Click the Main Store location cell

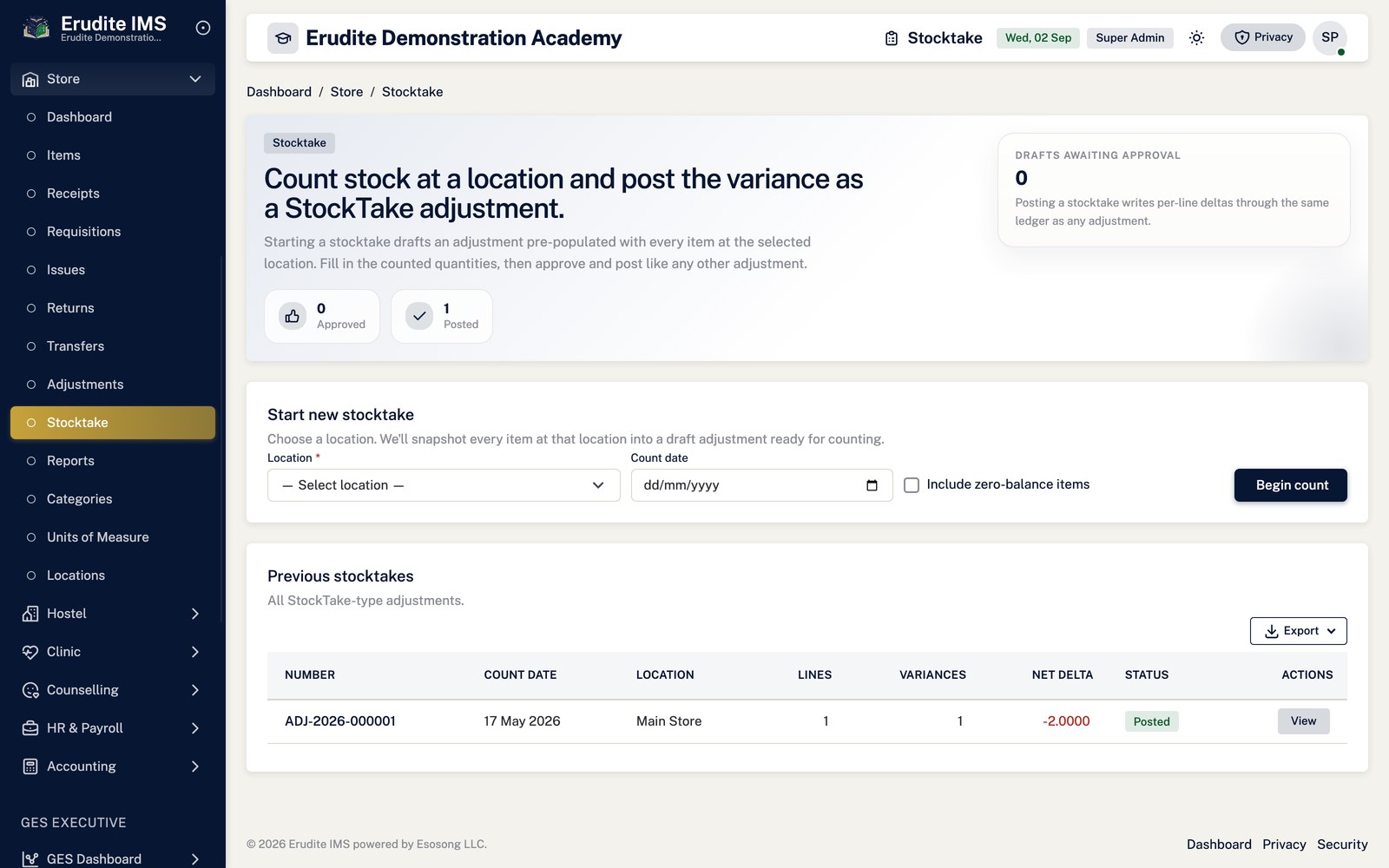pos(668,721)
